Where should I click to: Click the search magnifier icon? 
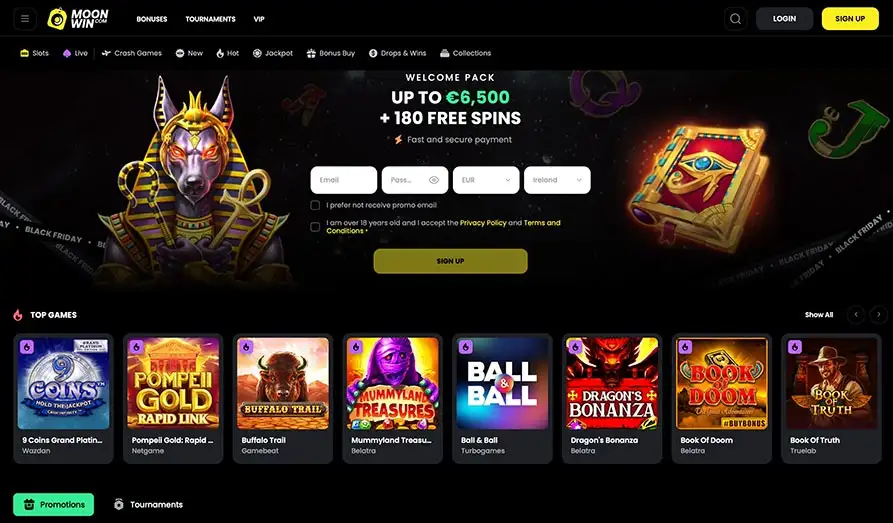(735, 19)
